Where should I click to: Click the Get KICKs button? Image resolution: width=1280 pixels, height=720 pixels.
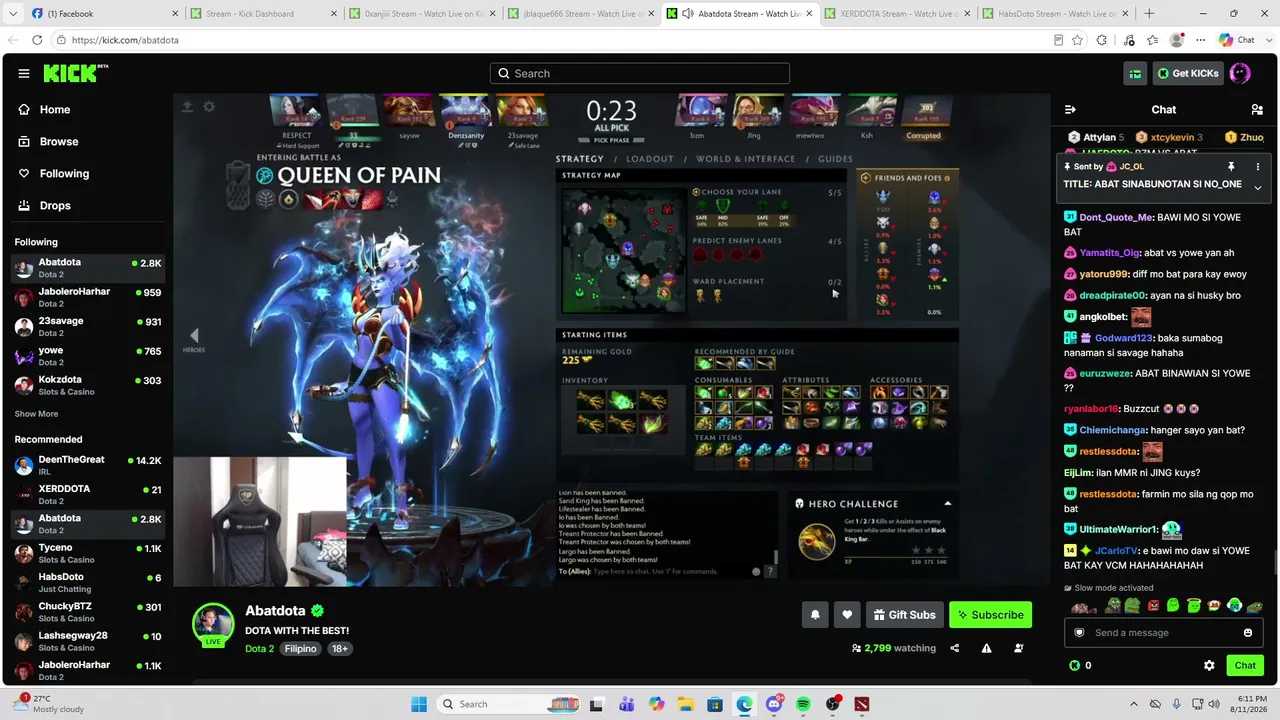point(1187,73)
